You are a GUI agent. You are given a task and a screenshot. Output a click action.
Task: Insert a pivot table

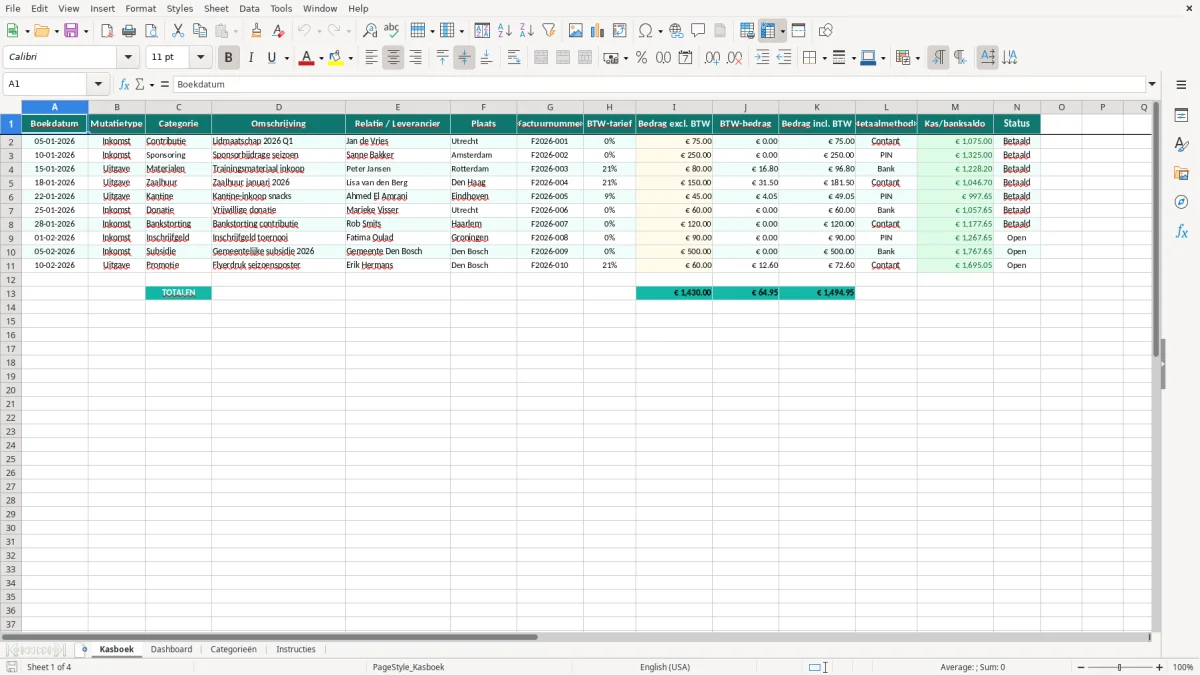click(620, 31)
